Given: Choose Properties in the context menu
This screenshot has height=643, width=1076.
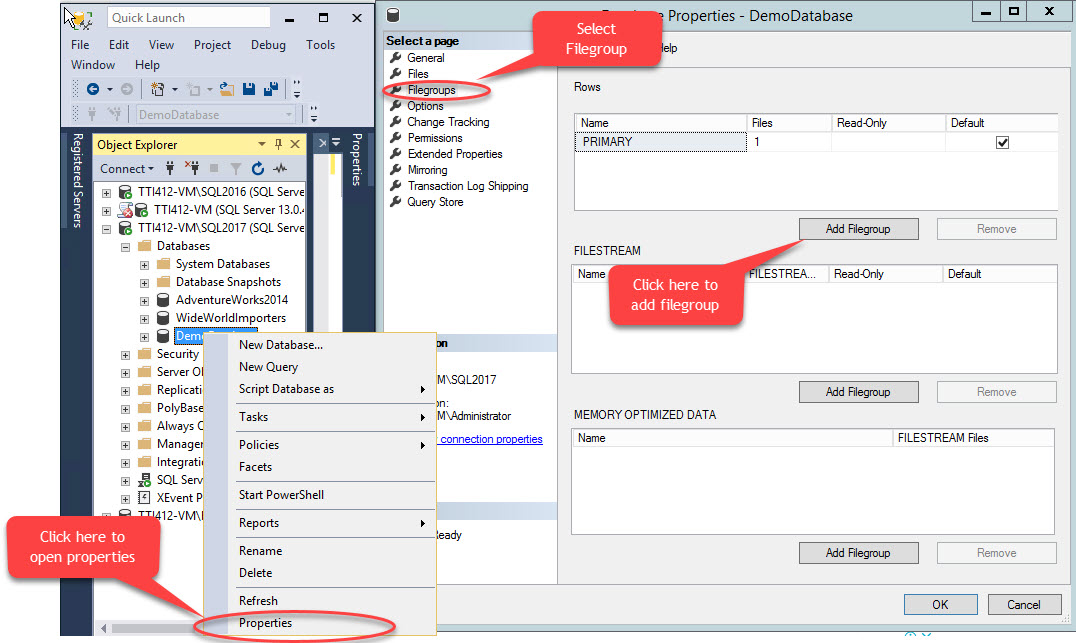Looking at the screenshot, I should [266, 622].
